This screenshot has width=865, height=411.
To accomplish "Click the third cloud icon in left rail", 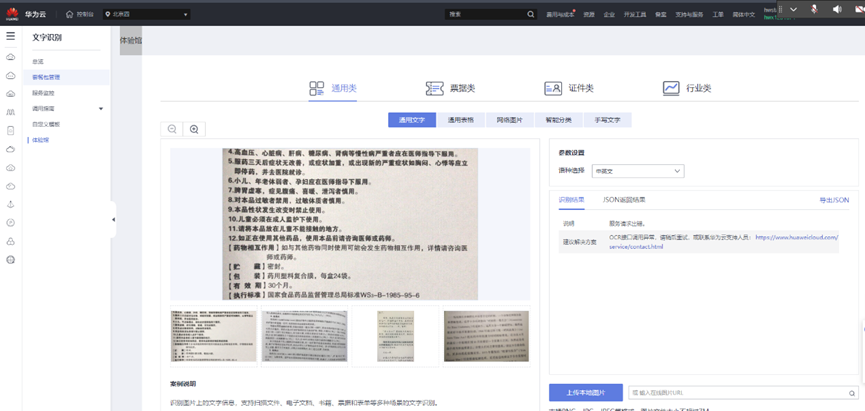I will [x=10, y=94].
